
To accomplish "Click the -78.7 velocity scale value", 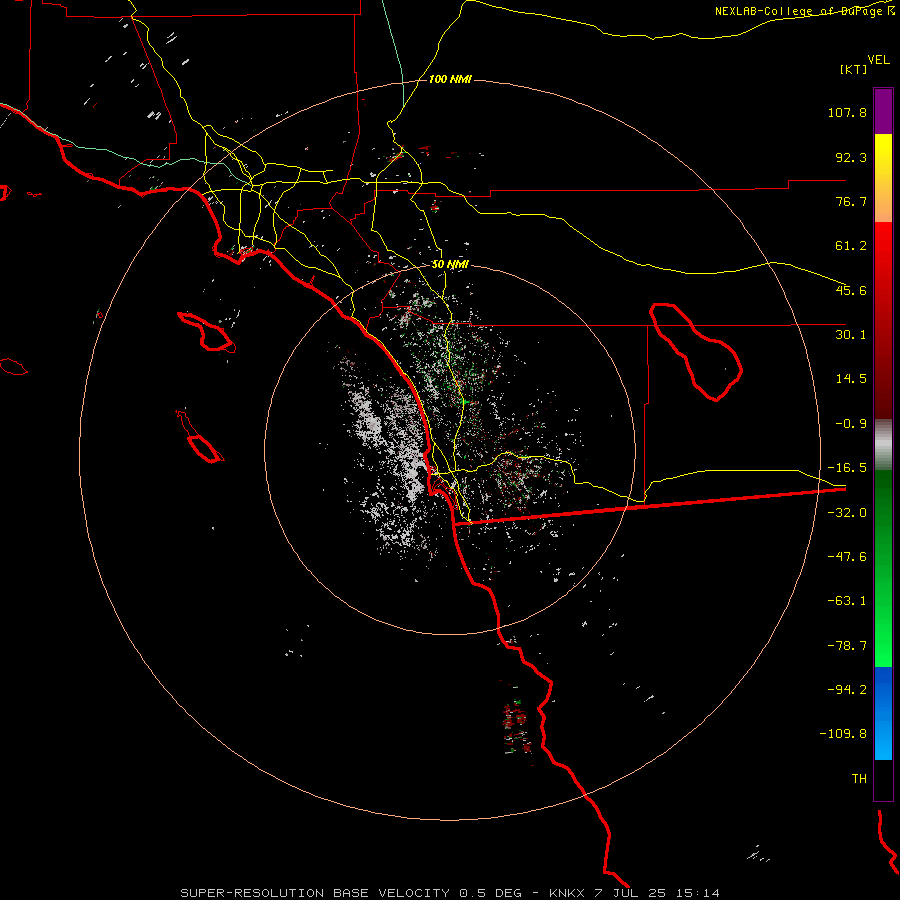I will [x=847, y=646].
